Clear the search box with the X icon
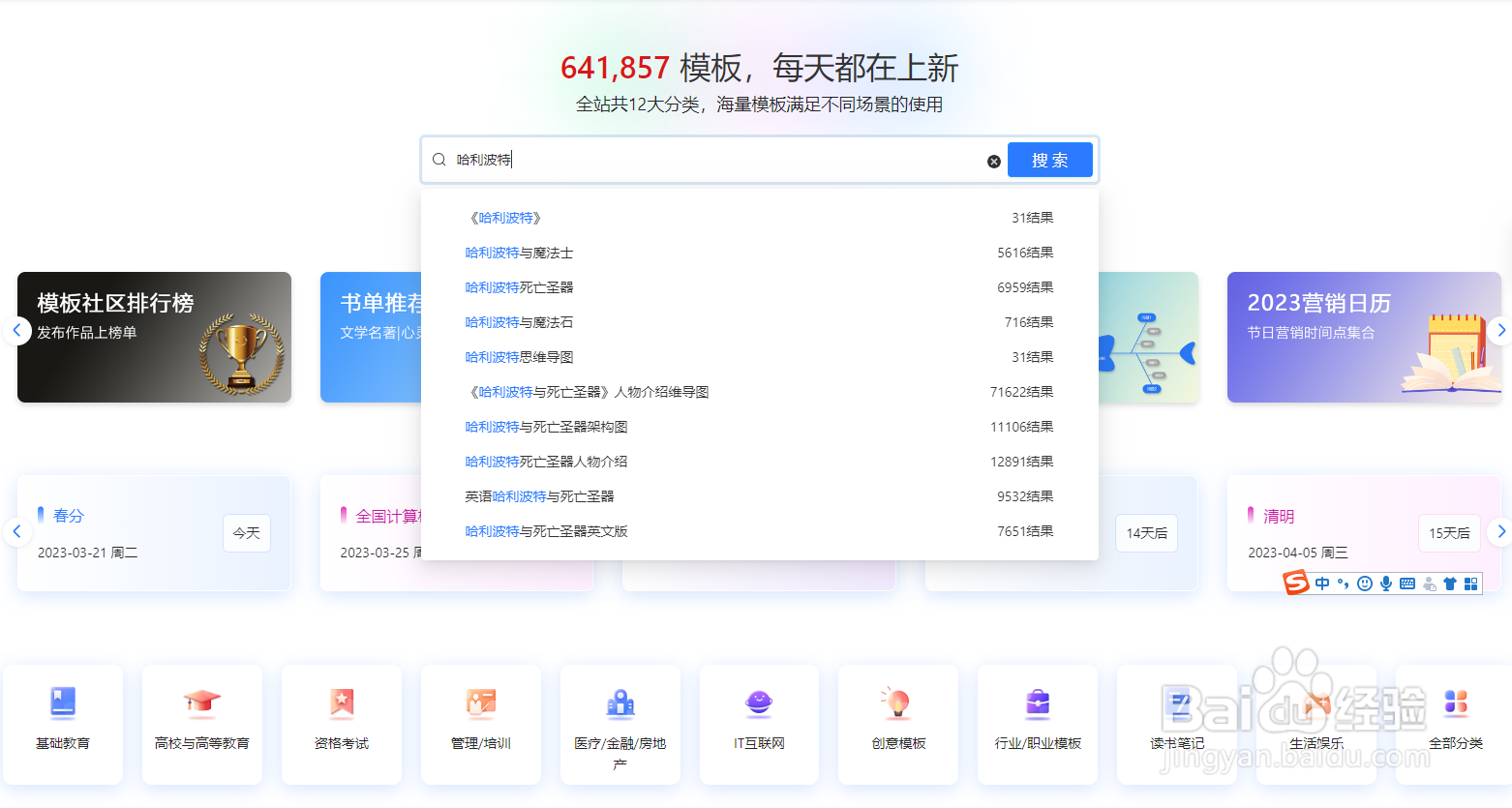This screenshot has height=808, width=1512. pyautogui.click(x=993, y=162)
